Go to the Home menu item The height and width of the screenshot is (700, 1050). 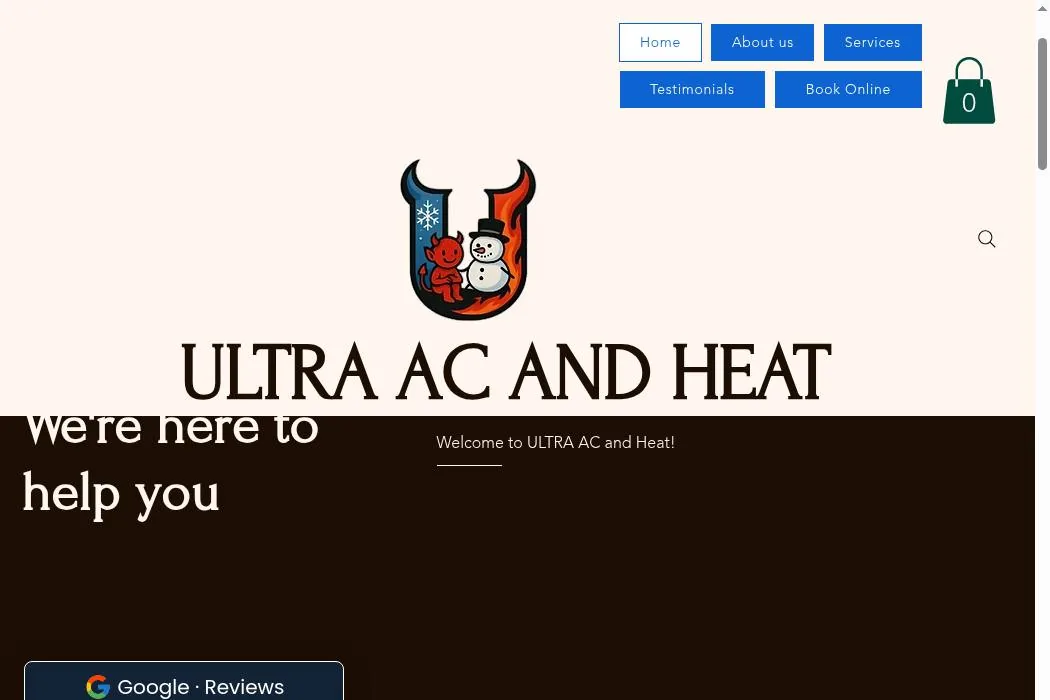(x=660, y=42)
